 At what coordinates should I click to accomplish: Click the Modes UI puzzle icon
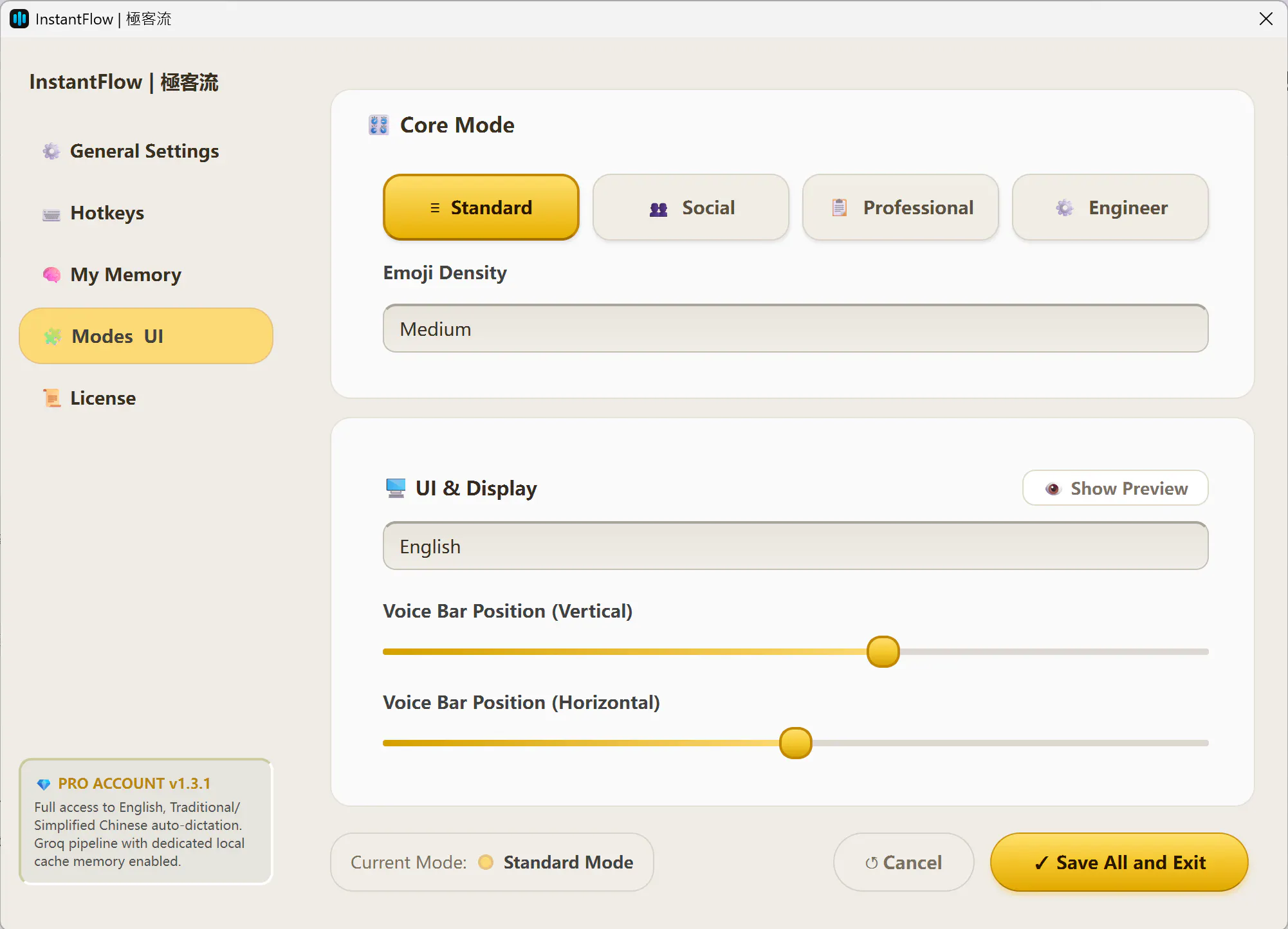tap(53, 336)
